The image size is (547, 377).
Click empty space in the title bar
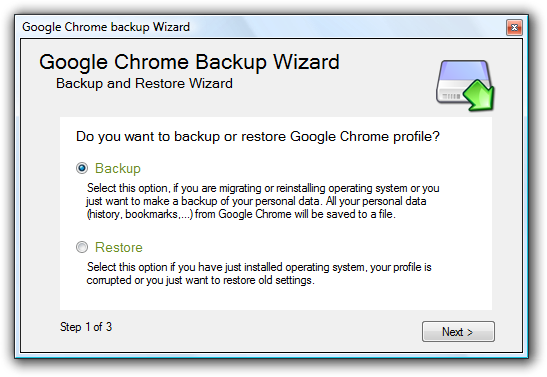coord(345,27)
